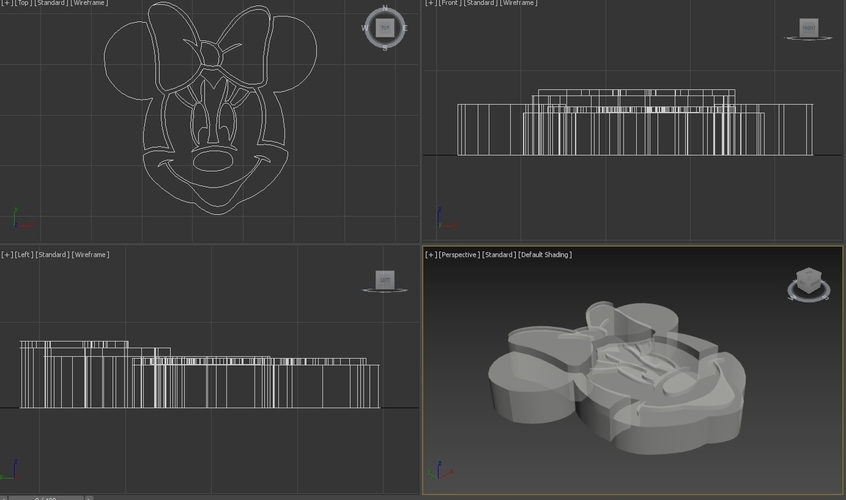Open the [+] general menu of the Front viewport
The width and height of the screenshot is (846, 500).
point(431,3)
